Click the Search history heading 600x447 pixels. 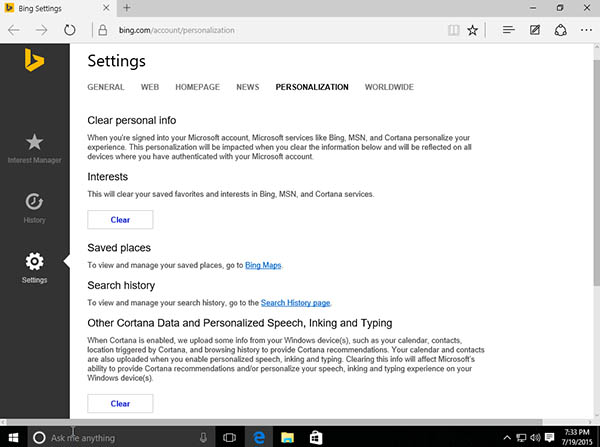pyautogui.click(x=121, y=285)
